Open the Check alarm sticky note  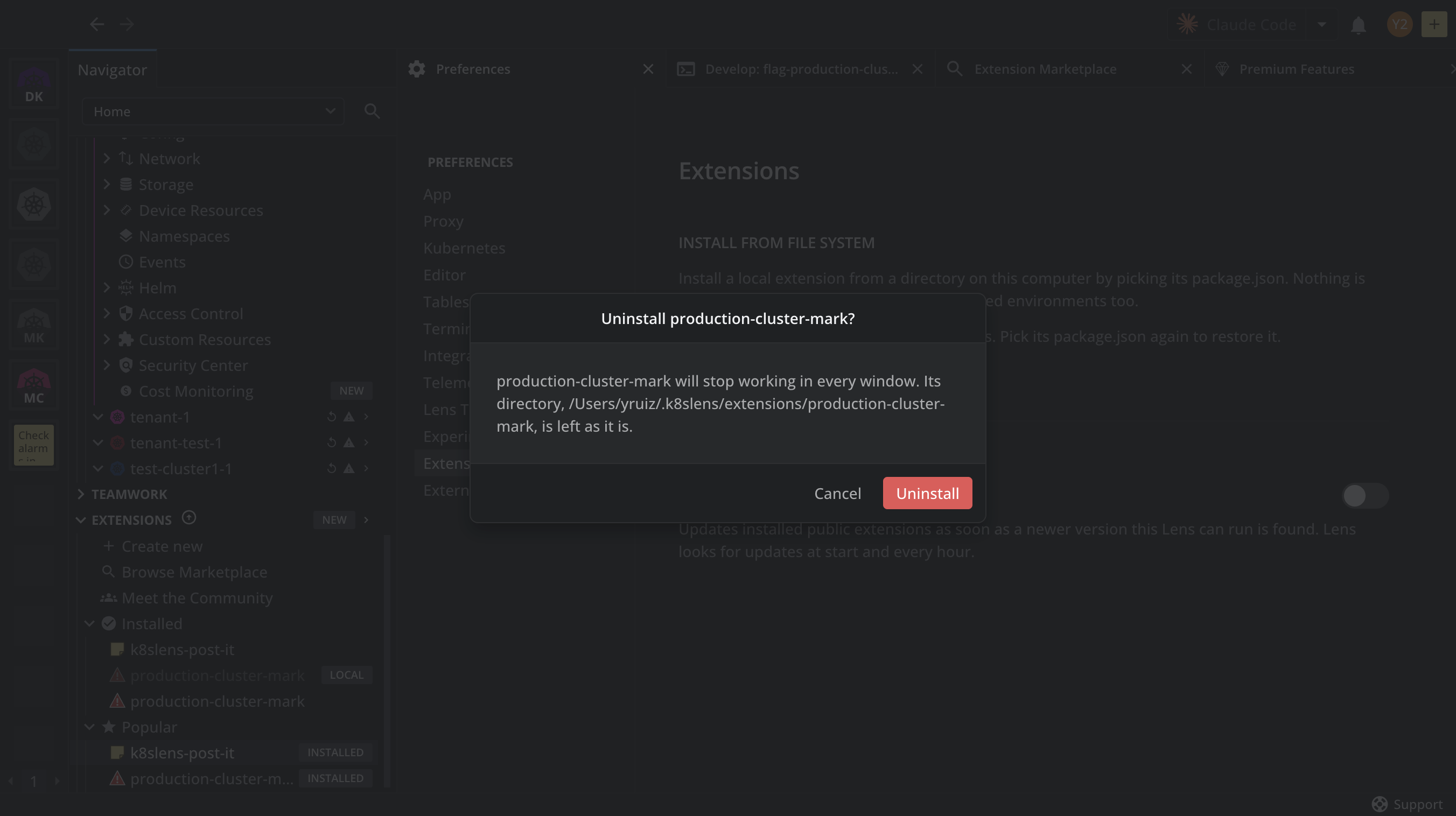click(x=34, y=445)
